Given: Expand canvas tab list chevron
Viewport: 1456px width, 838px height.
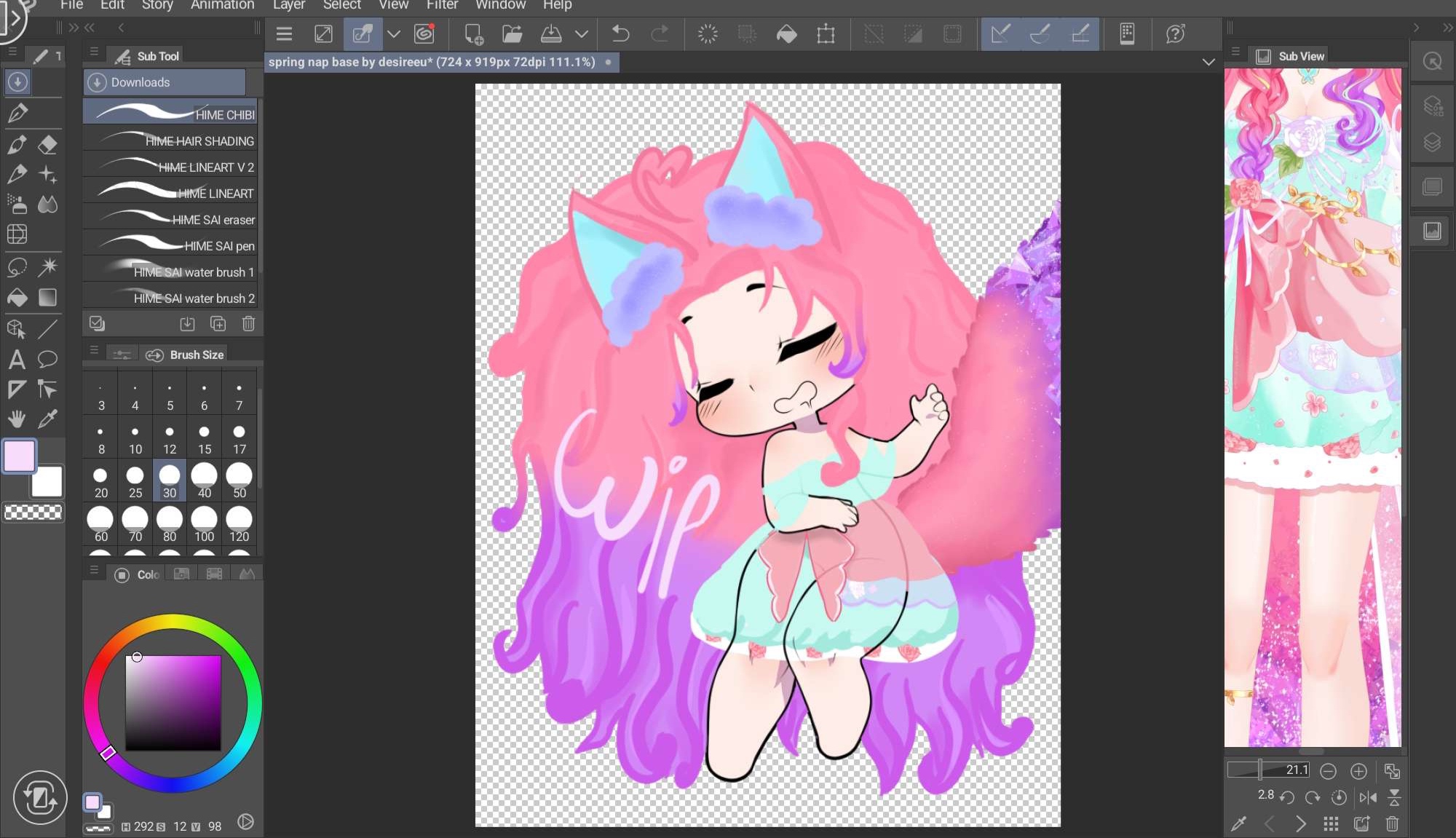Looking at the screenshot, I should (x=1208, y=62).
